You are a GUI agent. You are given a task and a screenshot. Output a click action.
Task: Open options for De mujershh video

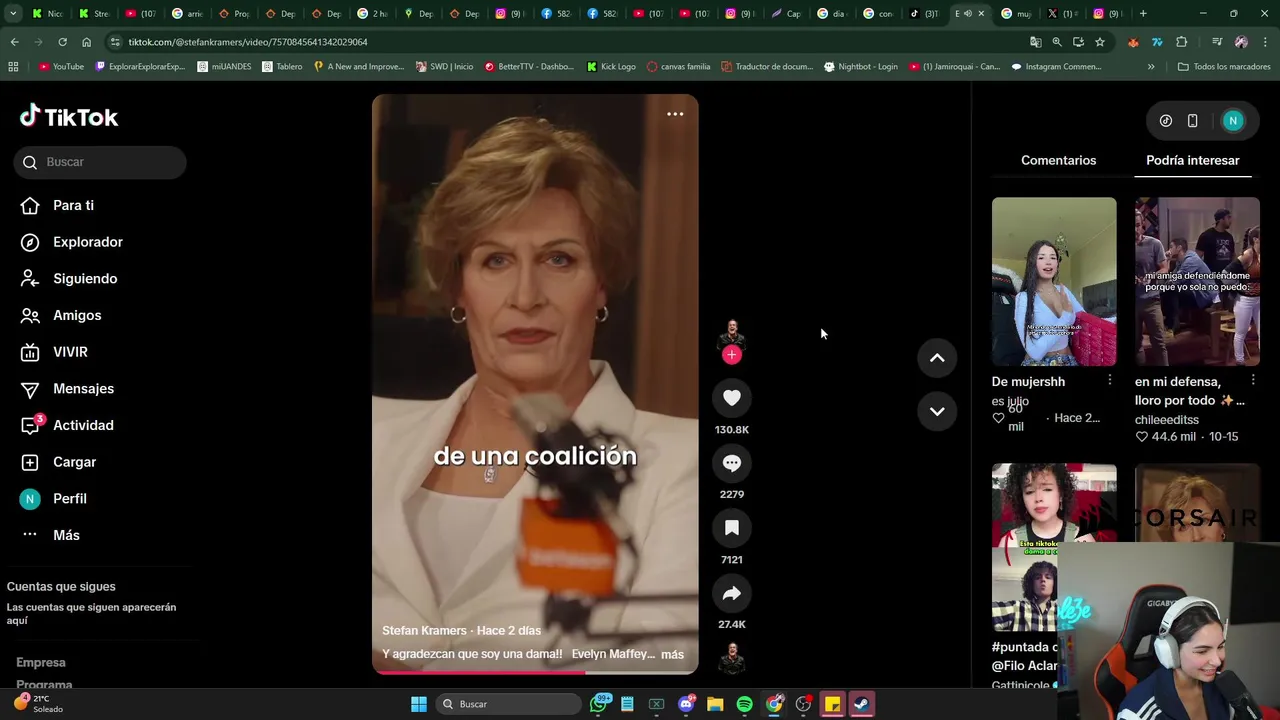click(1110, 381)
